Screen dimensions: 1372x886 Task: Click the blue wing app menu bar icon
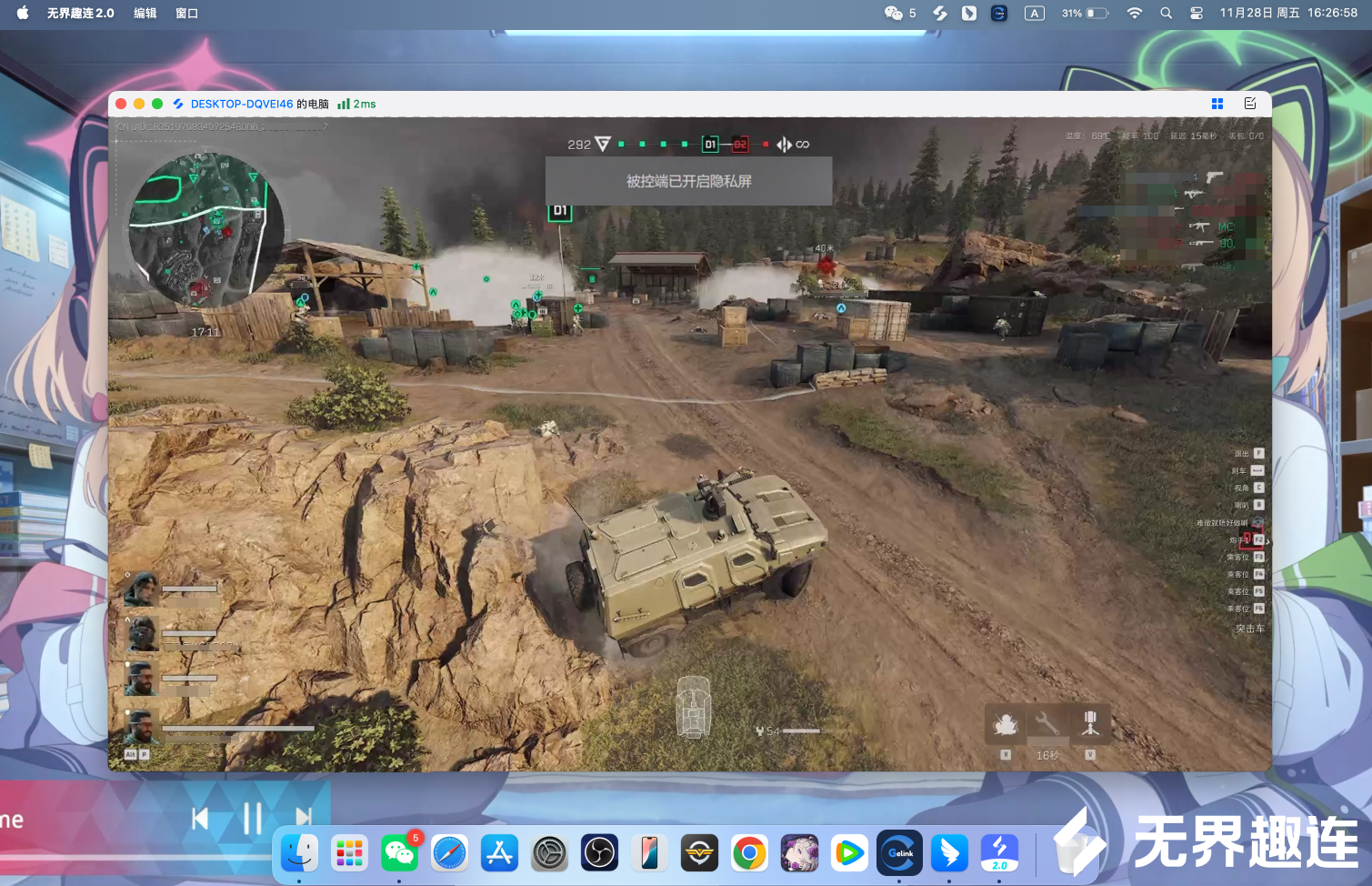(x=969, y=14)
